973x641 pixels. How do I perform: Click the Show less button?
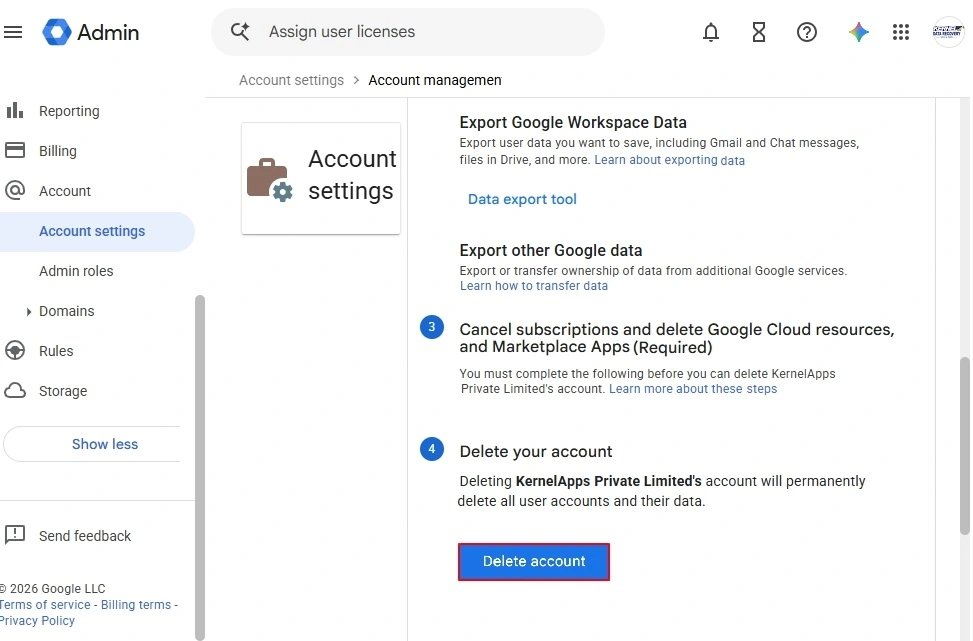[93, 444]
